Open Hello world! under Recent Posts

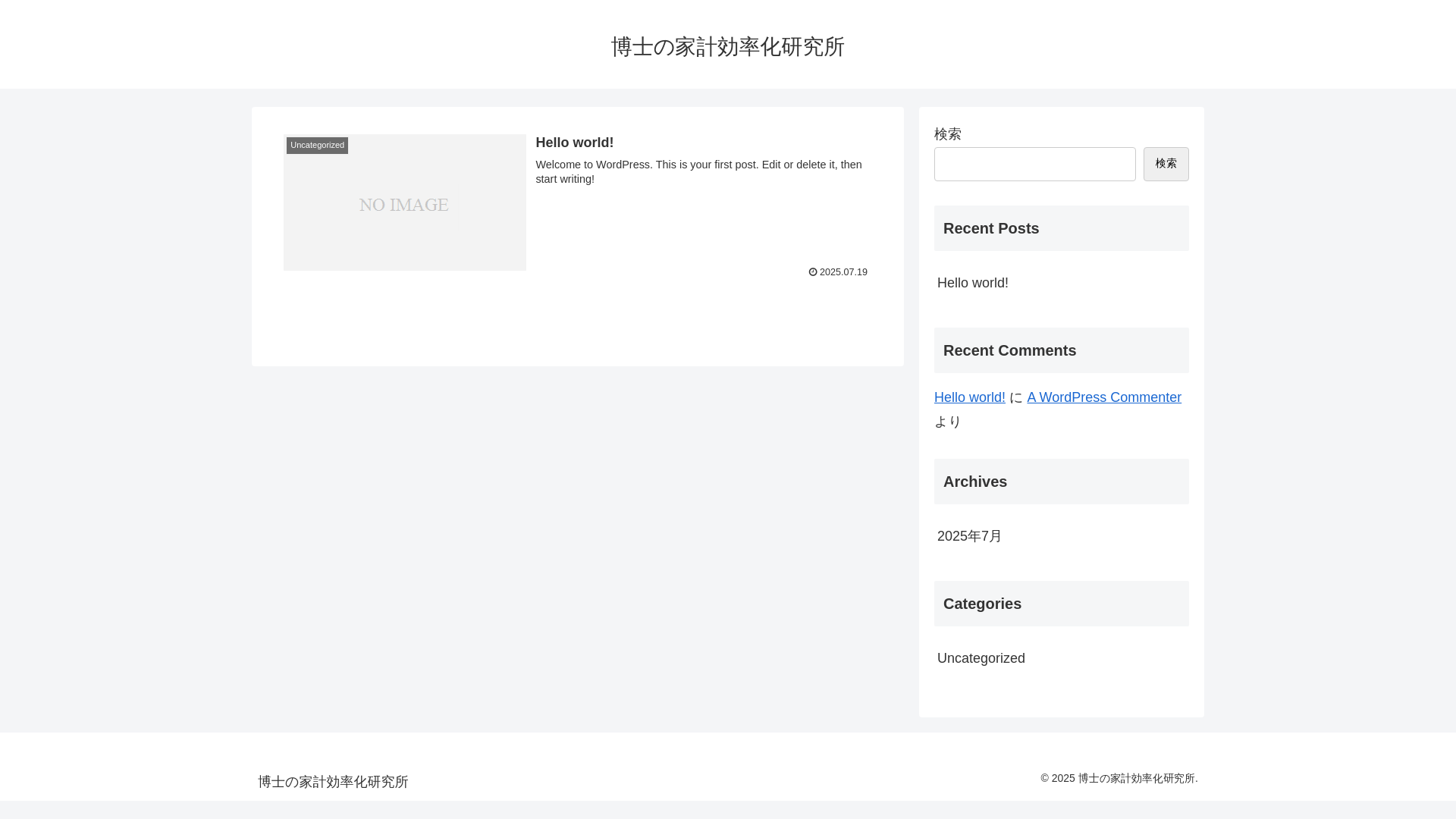coord(972,283)
